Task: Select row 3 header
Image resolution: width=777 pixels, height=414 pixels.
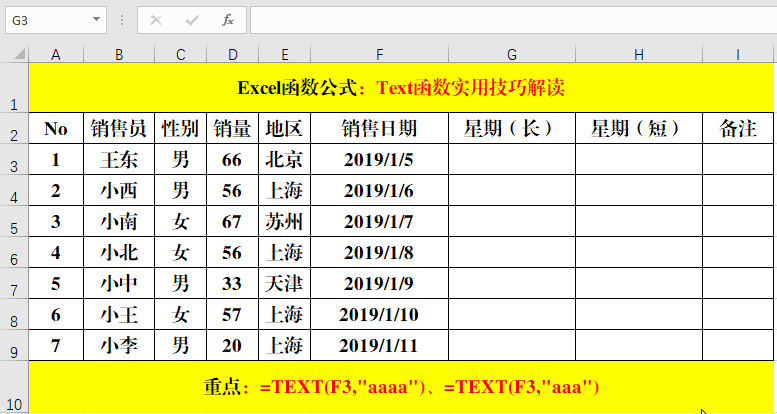Action: tap(14, 159)
